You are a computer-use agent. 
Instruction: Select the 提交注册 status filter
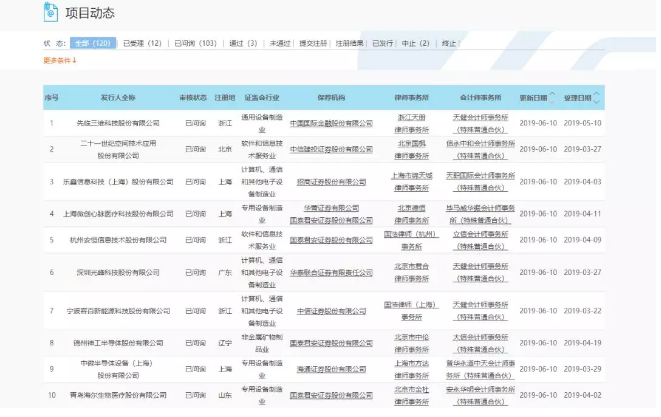pyautogui.click(x=314, y=44)
